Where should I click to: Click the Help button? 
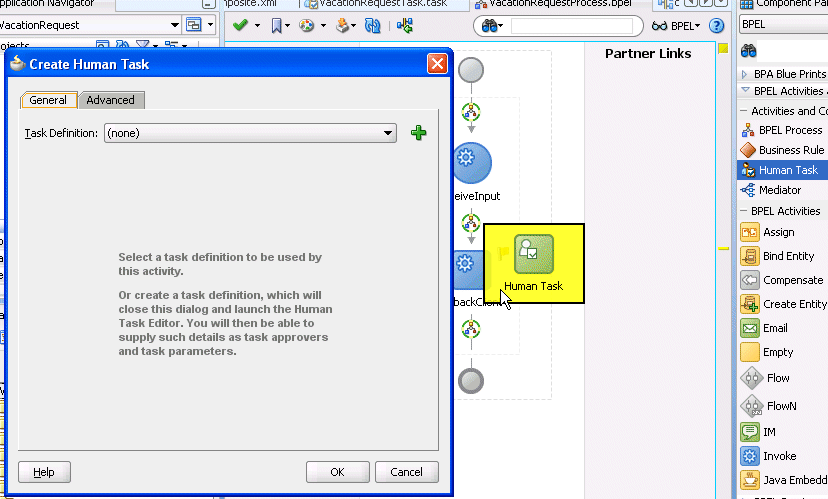click(44, 472)
